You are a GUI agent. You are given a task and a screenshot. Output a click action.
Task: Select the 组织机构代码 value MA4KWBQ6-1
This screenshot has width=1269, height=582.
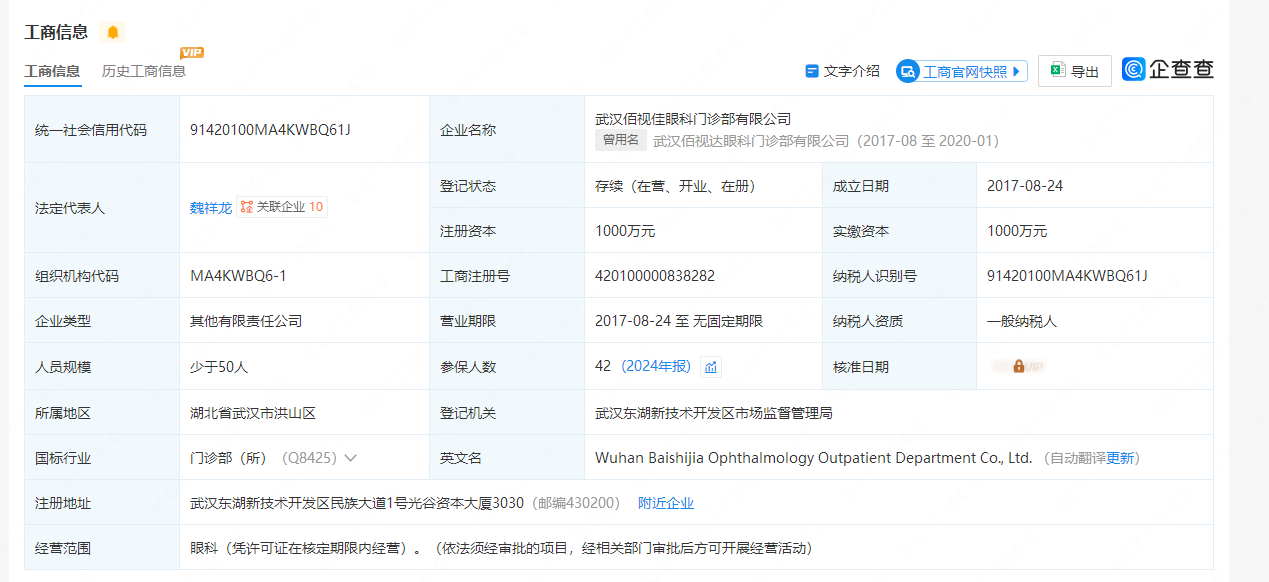pos(238,276)
